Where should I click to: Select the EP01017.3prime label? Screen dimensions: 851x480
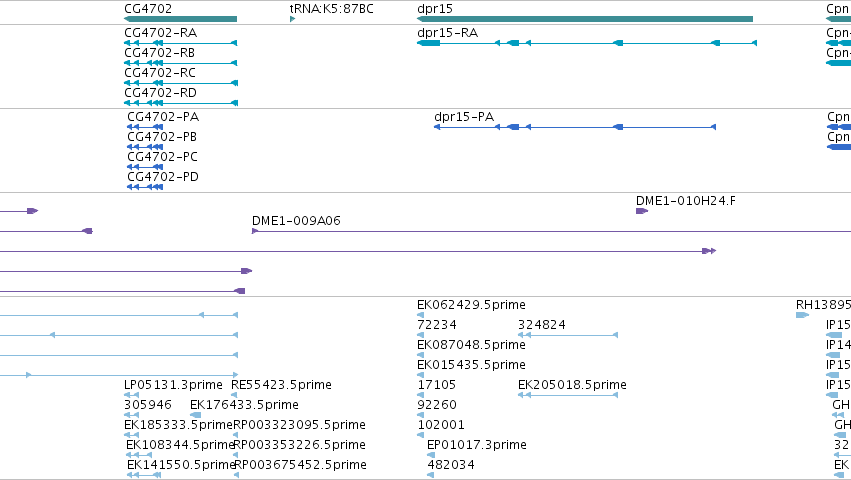[477, 445]
